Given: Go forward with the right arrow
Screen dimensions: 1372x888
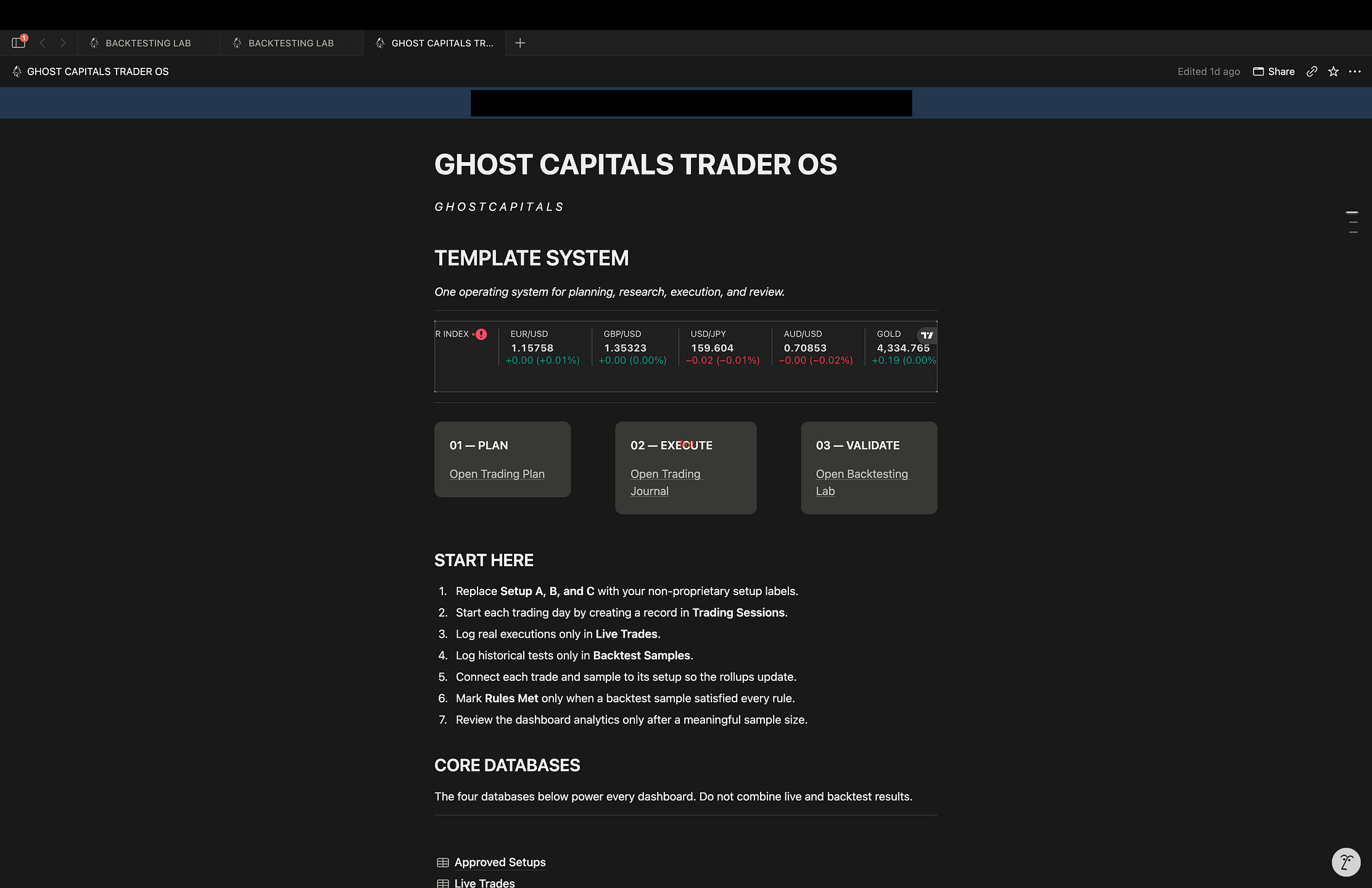Looking at the screenshot, I should (x=62, y=43).
